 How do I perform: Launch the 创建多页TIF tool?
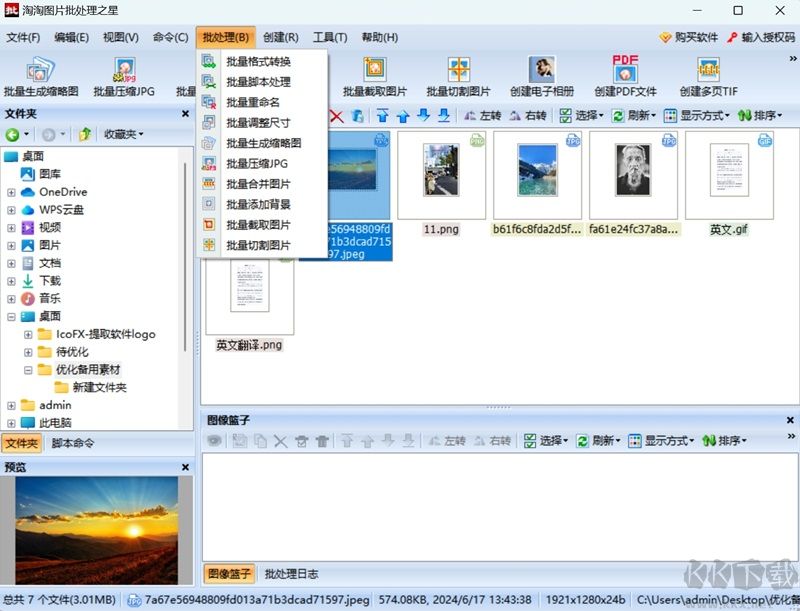point(708,76)
